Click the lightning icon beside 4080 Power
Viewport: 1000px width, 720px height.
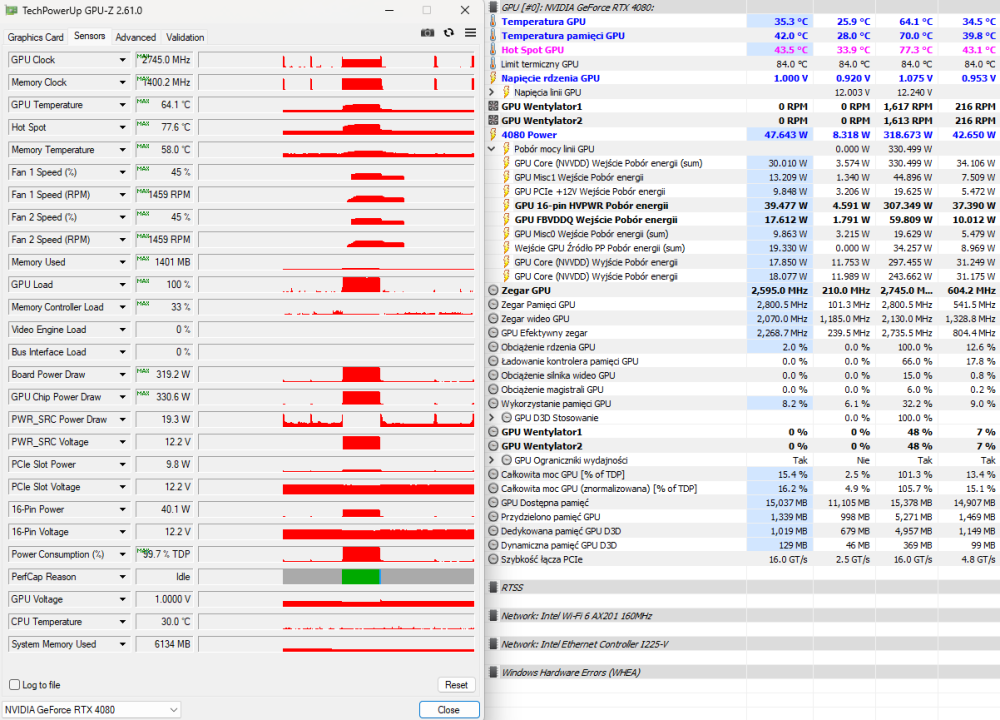click(493, 135)
